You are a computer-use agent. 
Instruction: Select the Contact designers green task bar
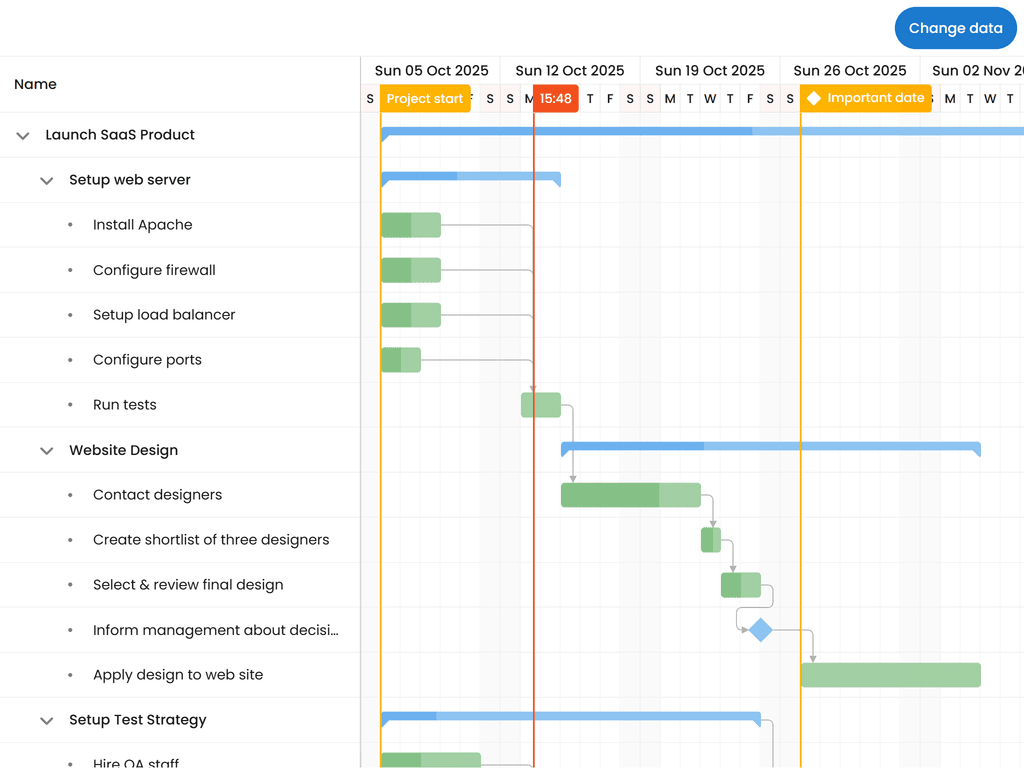tap(630, 494)
